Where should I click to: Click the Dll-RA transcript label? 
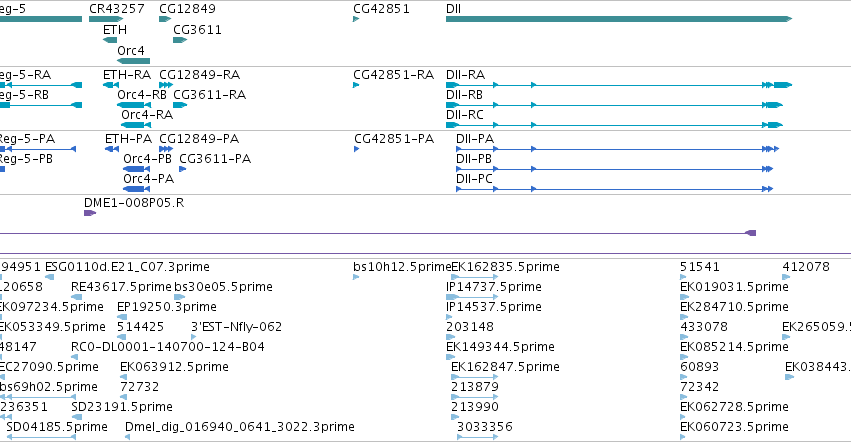(x=466, y=74)
